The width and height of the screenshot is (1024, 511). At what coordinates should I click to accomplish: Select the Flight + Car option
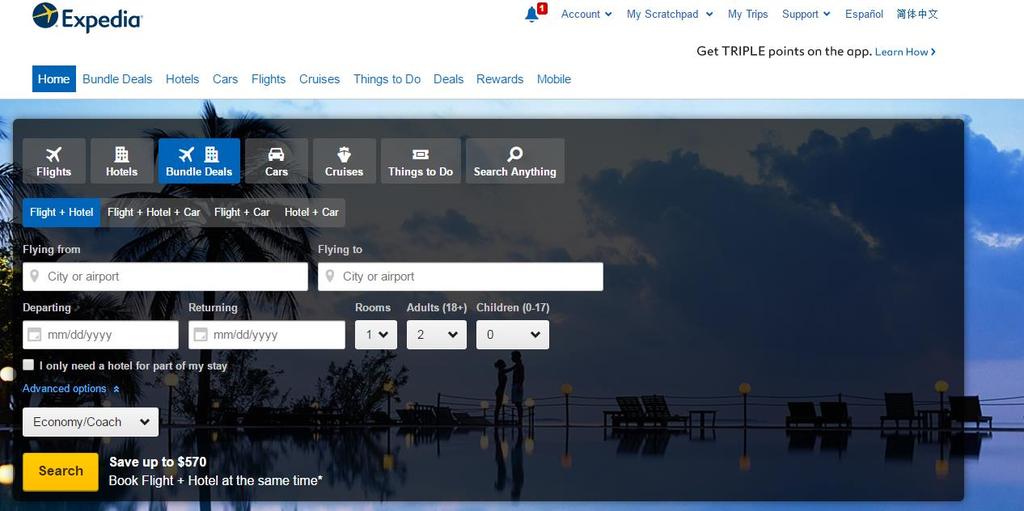click(242, 212)
